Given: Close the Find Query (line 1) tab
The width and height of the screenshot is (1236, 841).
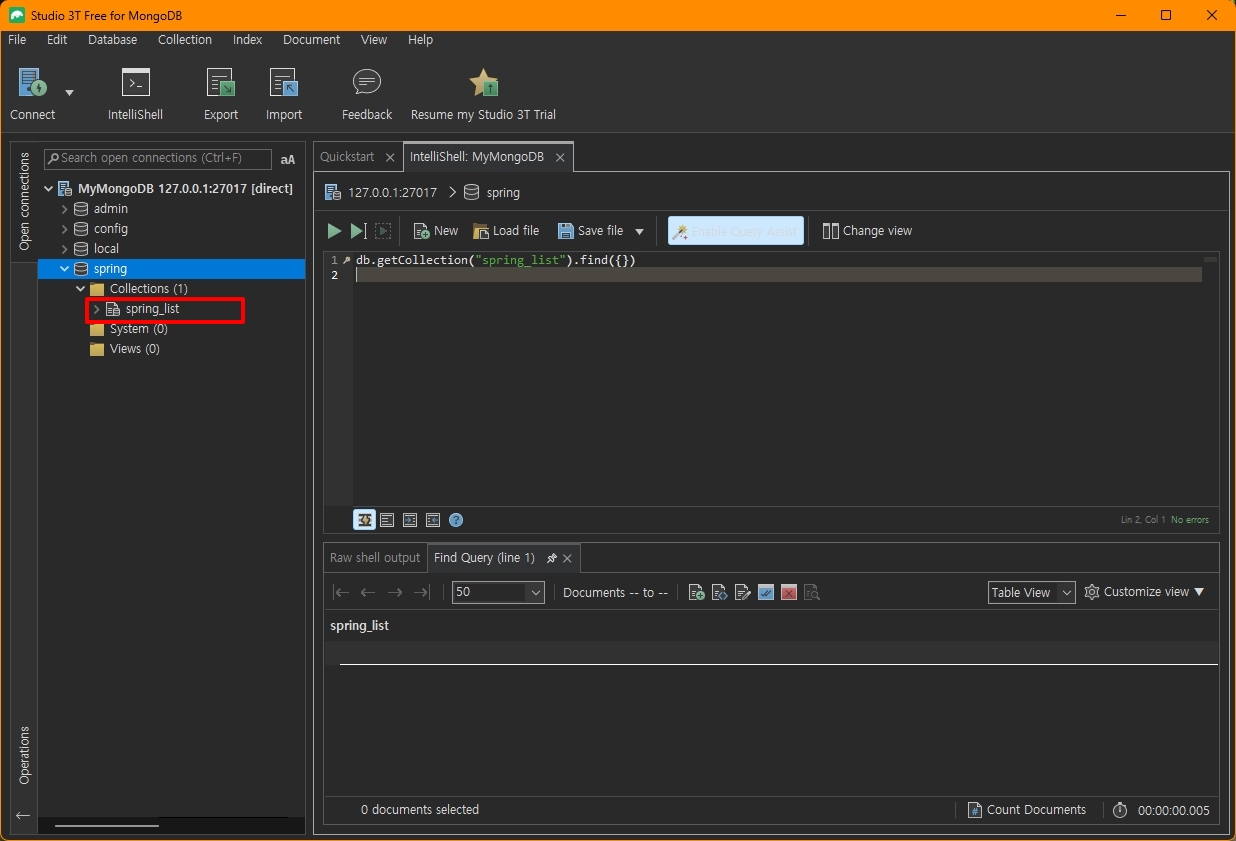Looking at the screenshot, I should [567, 559].
